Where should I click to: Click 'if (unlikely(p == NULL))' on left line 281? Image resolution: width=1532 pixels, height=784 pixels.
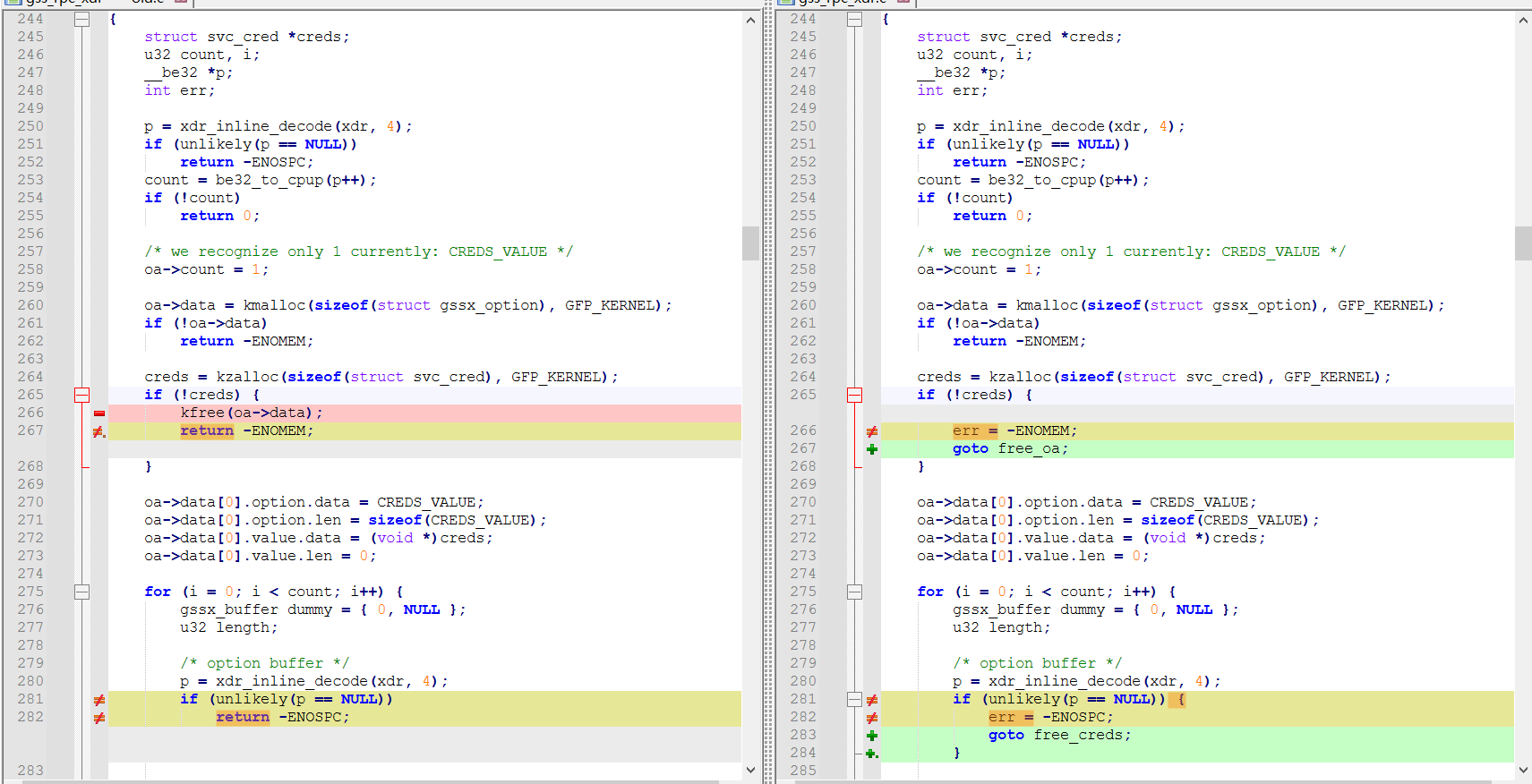287,699
